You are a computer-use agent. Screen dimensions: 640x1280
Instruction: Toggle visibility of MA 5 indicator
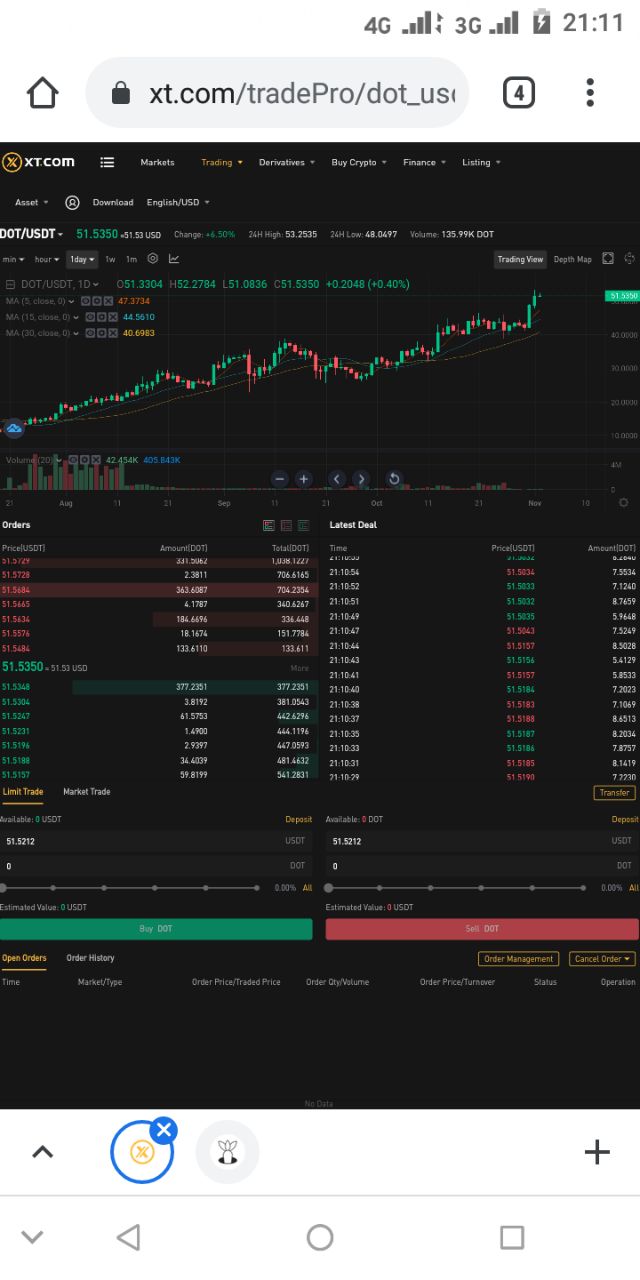(x=85, y=301)
